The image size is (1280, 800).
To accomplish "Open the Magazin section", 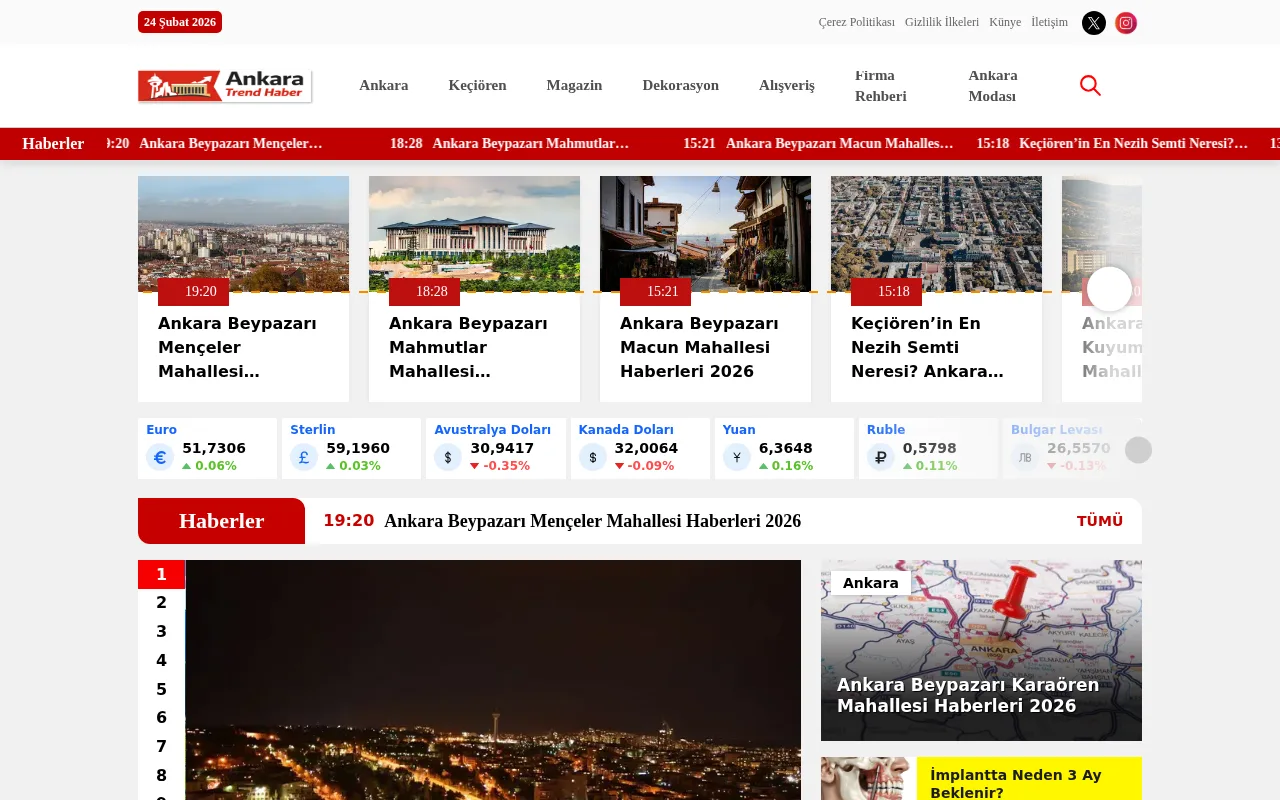I will pos(574,85).
